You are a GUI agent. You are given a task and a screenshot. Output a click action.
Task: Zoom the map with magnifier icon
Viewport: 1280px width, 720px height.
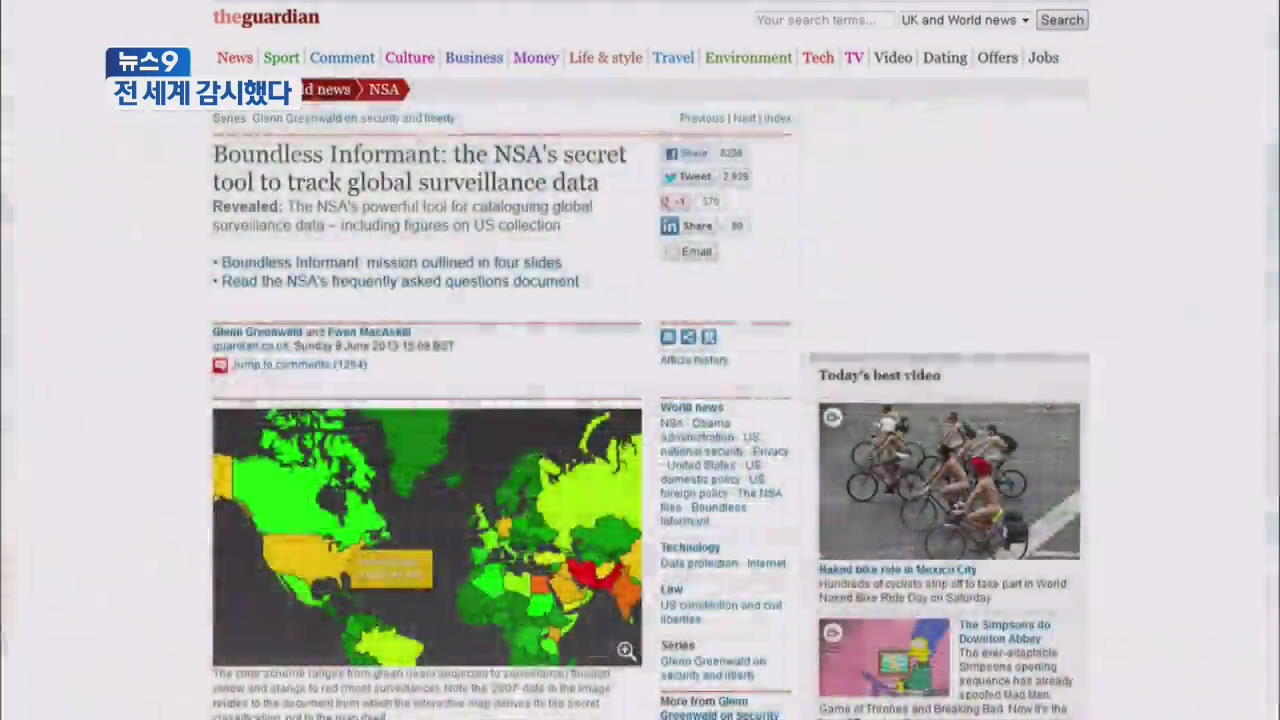(x=626, y=651)
